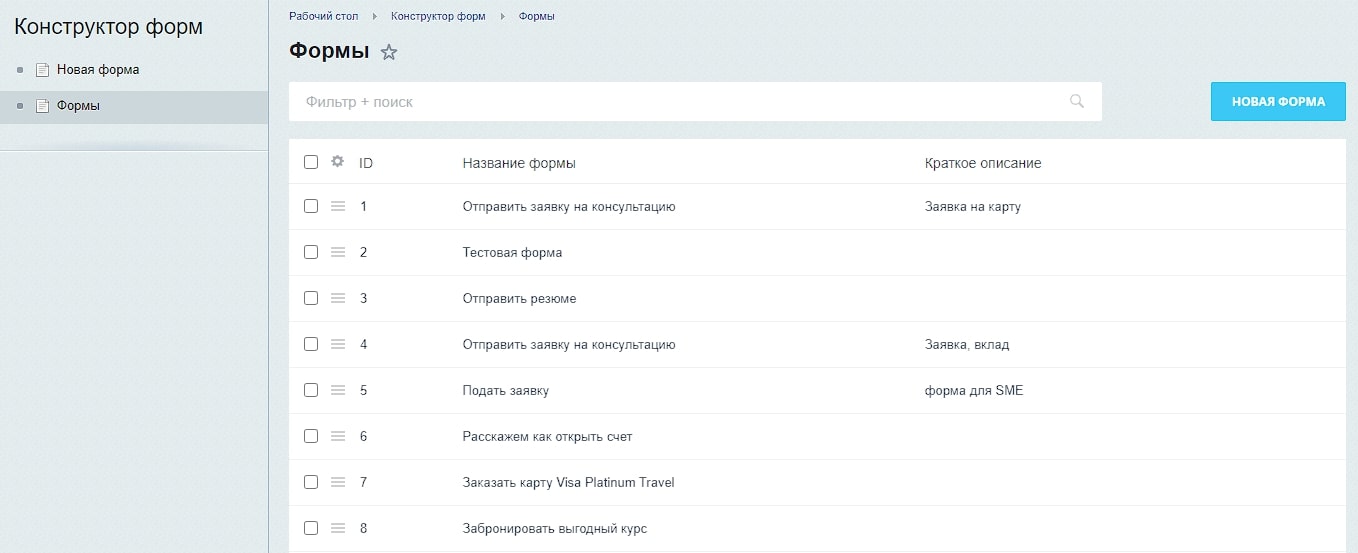The height and width of the screenshot is (553, 1358).
Task: Open row actions menu for form 3
Action: (x=338, y=298)
